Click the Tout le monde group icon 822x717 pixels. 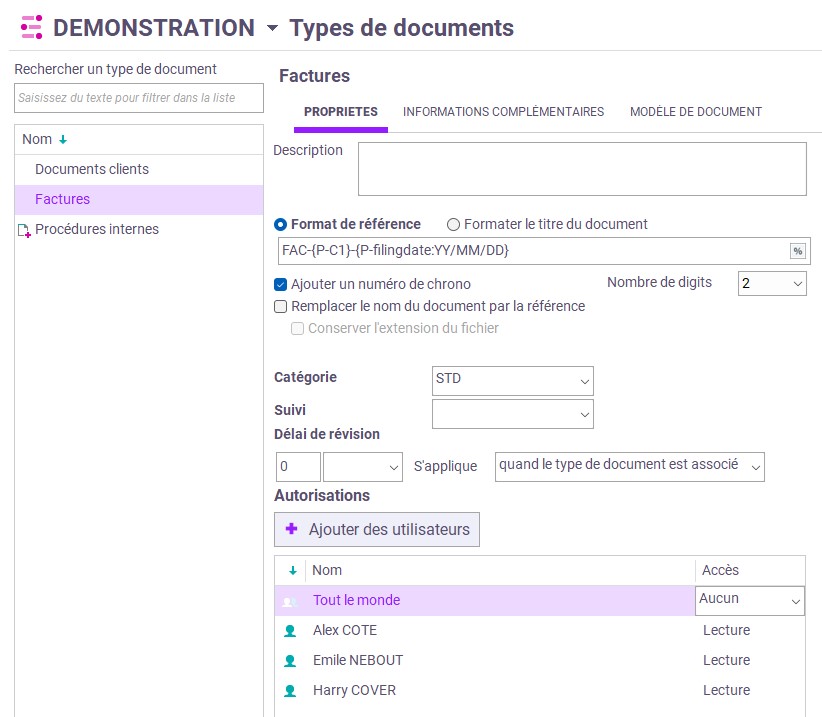[290, 601]
